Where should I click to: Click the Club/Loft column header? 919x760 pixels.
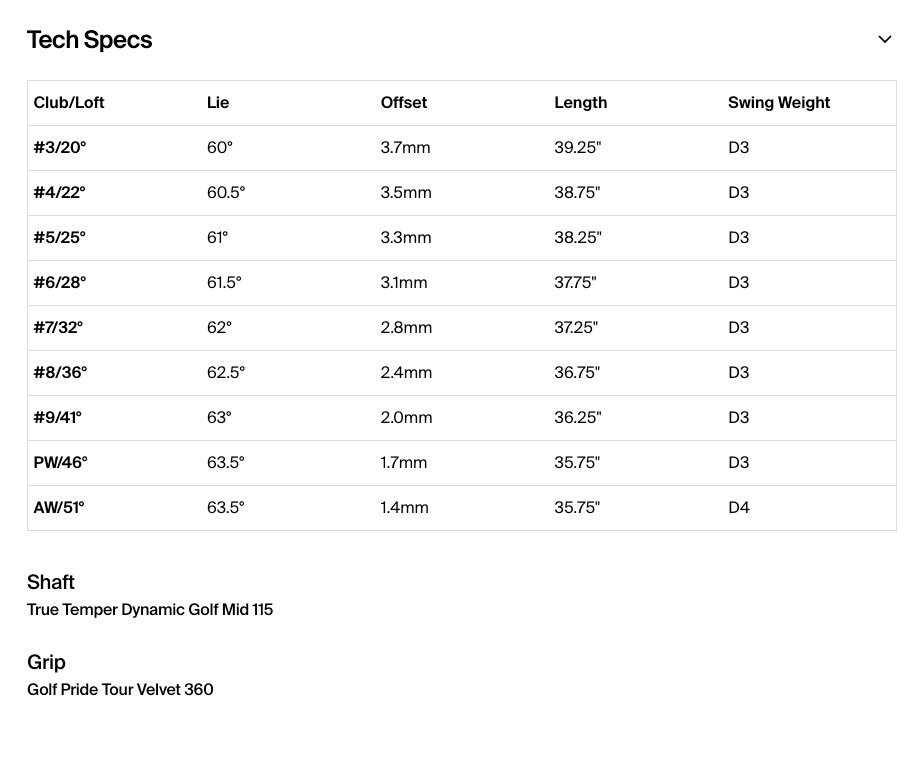pos(69,103)
